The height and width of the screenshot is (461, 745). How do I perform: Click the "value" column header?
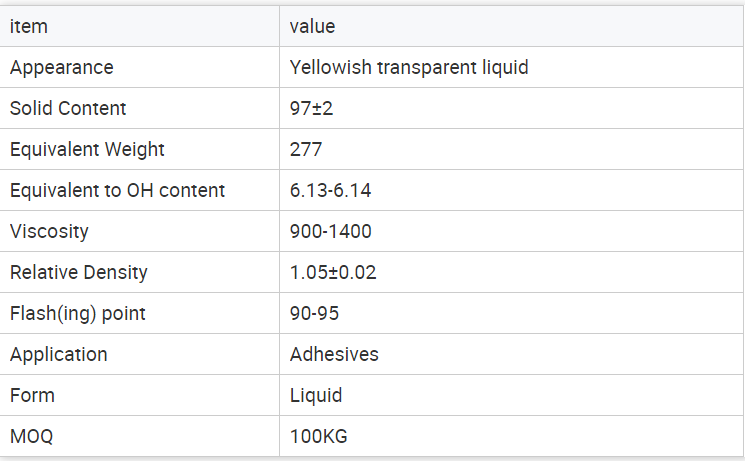click(312, 27)
